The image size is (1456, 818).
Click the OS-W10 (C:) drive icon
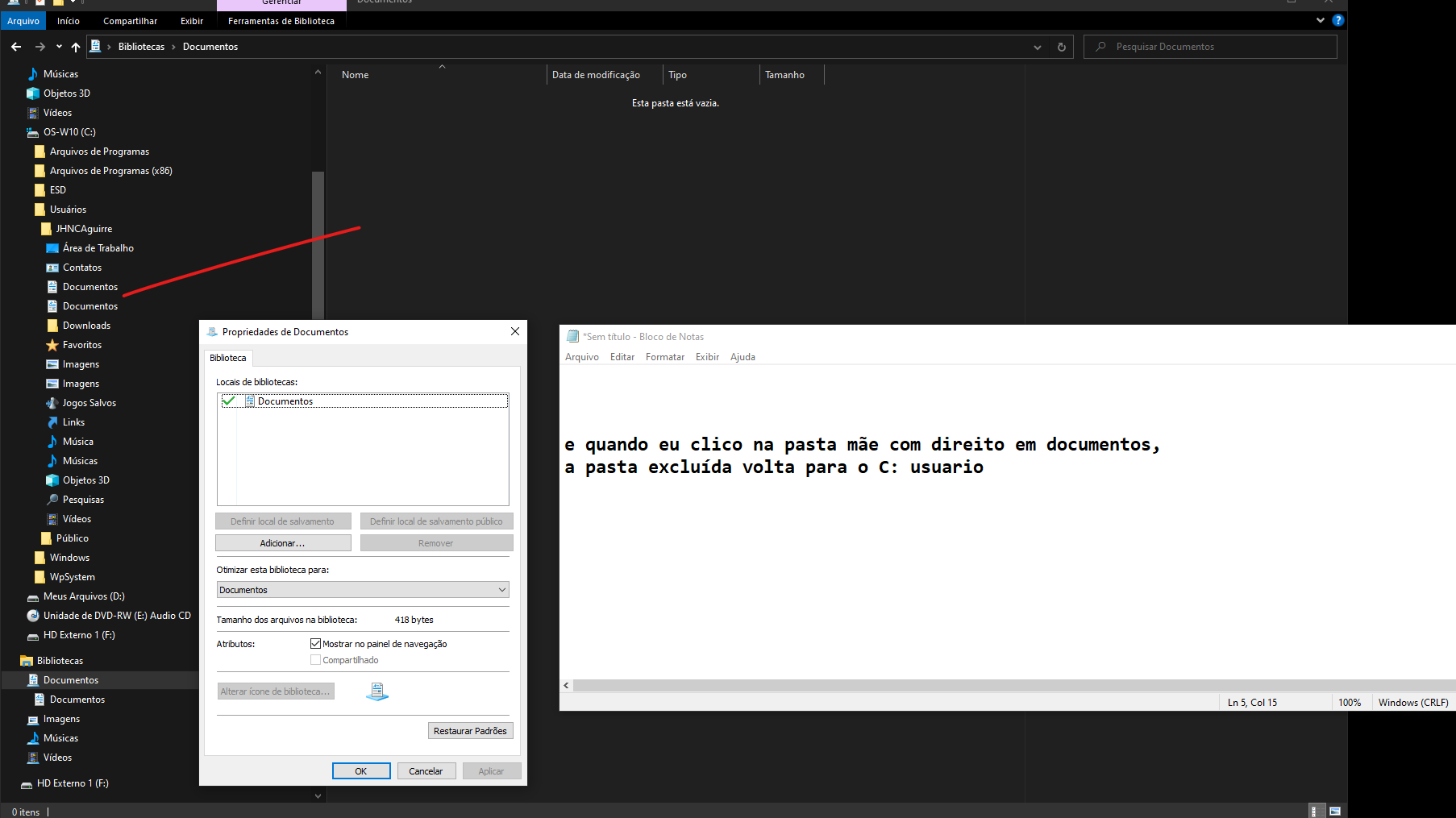[x=33, y=132]
